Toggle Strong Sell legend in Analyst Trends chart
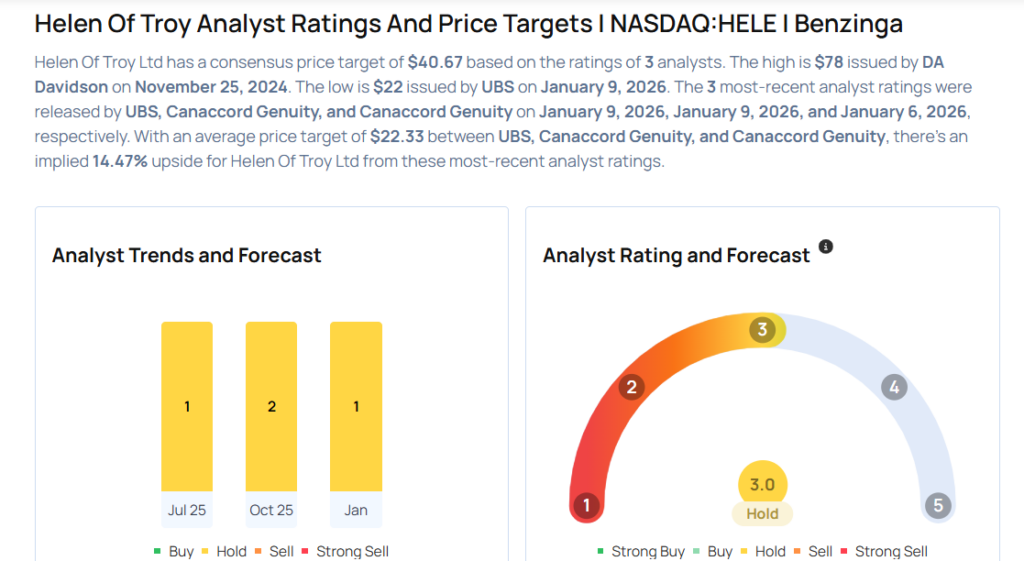1024x561 pixels. (x=352, y=551)
